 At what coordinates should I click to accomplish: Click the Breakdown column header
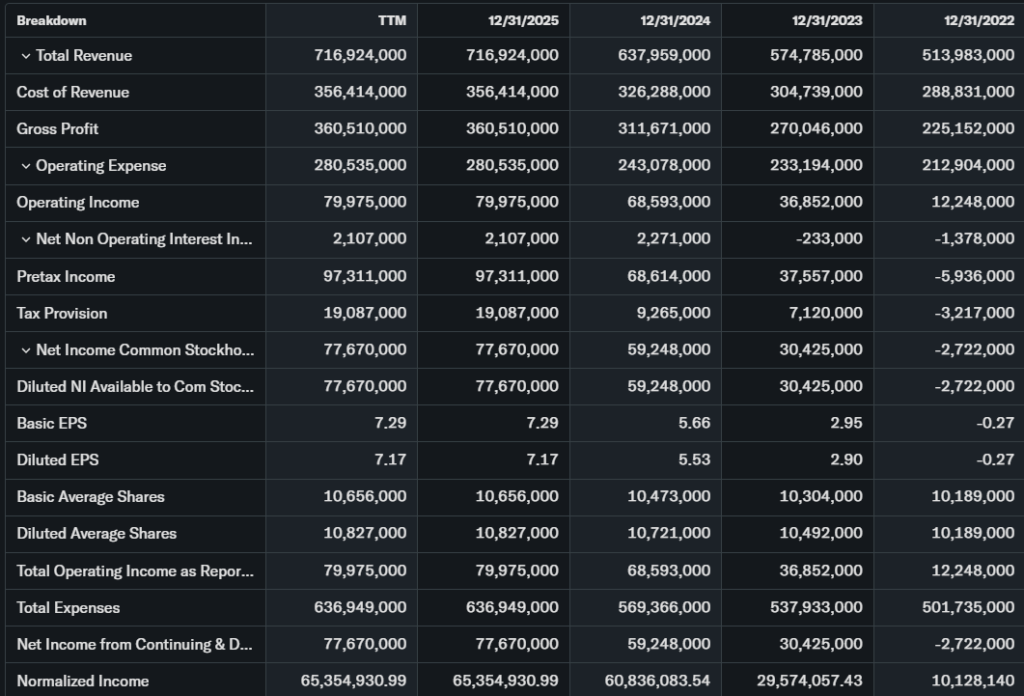pyautogui.click(x=51, y=21)
